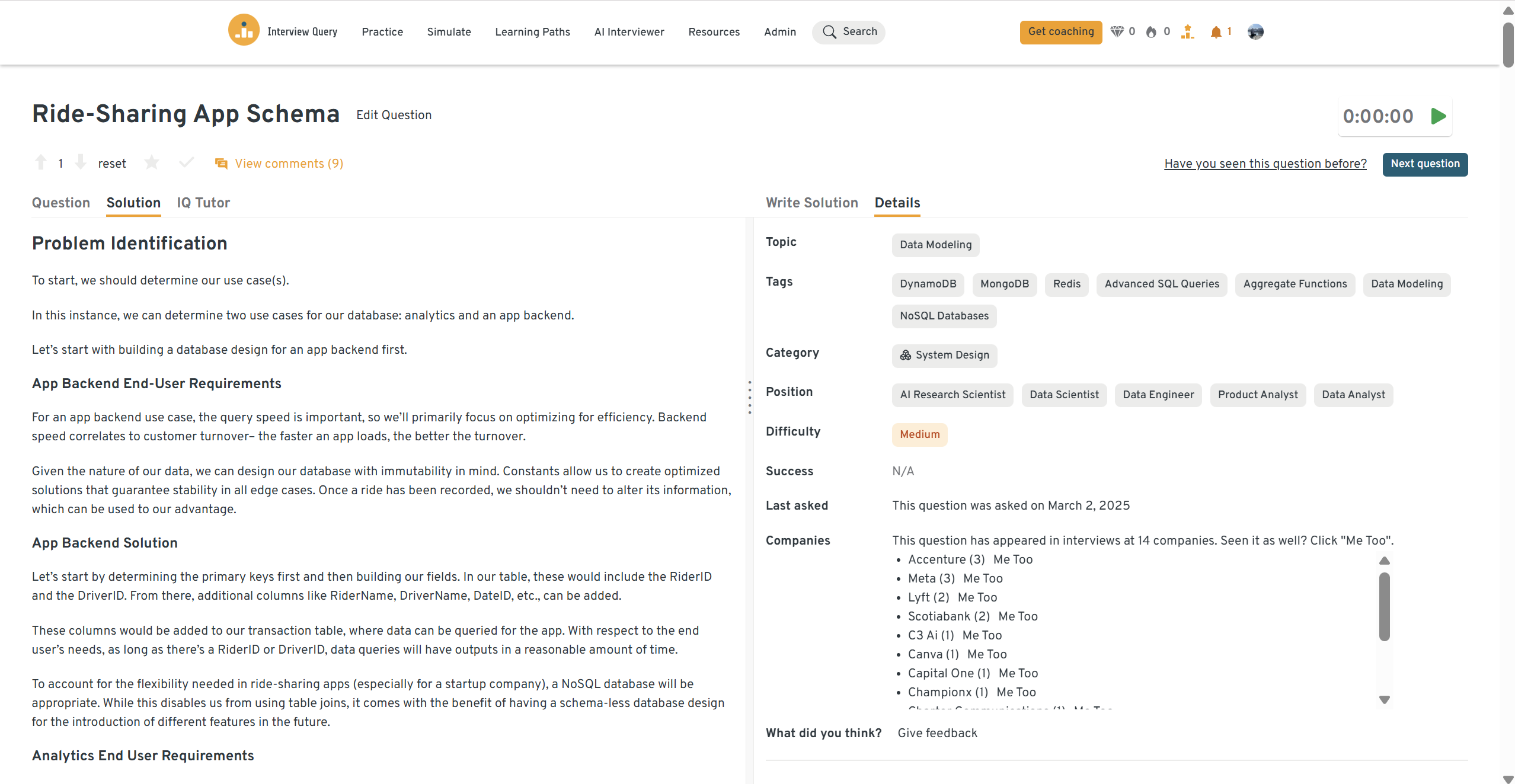The height and width of the screenshot is (784, 1515).
Task: Click the Search field
Action: (848, 32)
